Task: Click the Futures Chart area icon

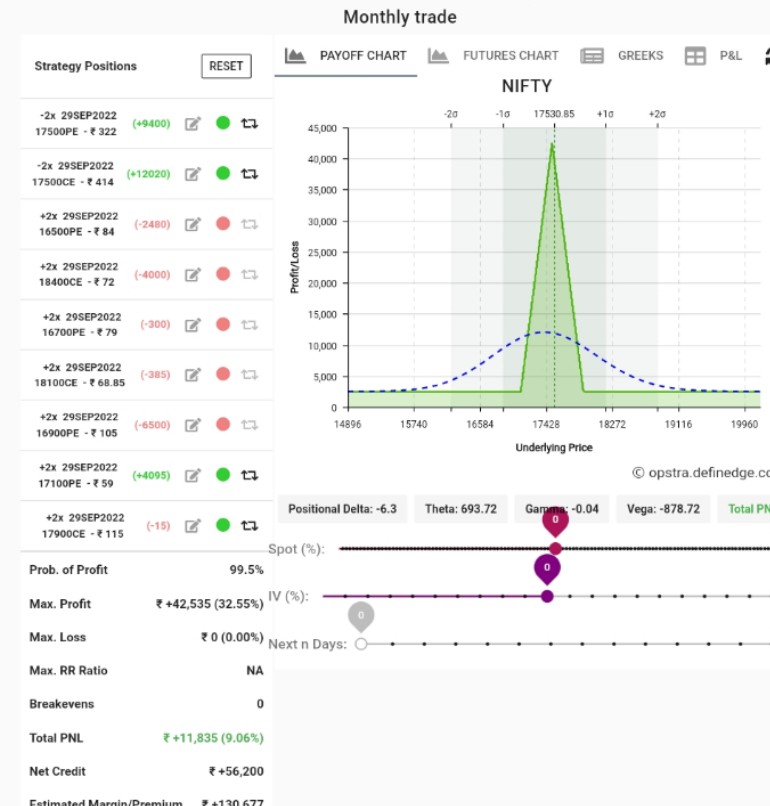Action: [438, 56]
